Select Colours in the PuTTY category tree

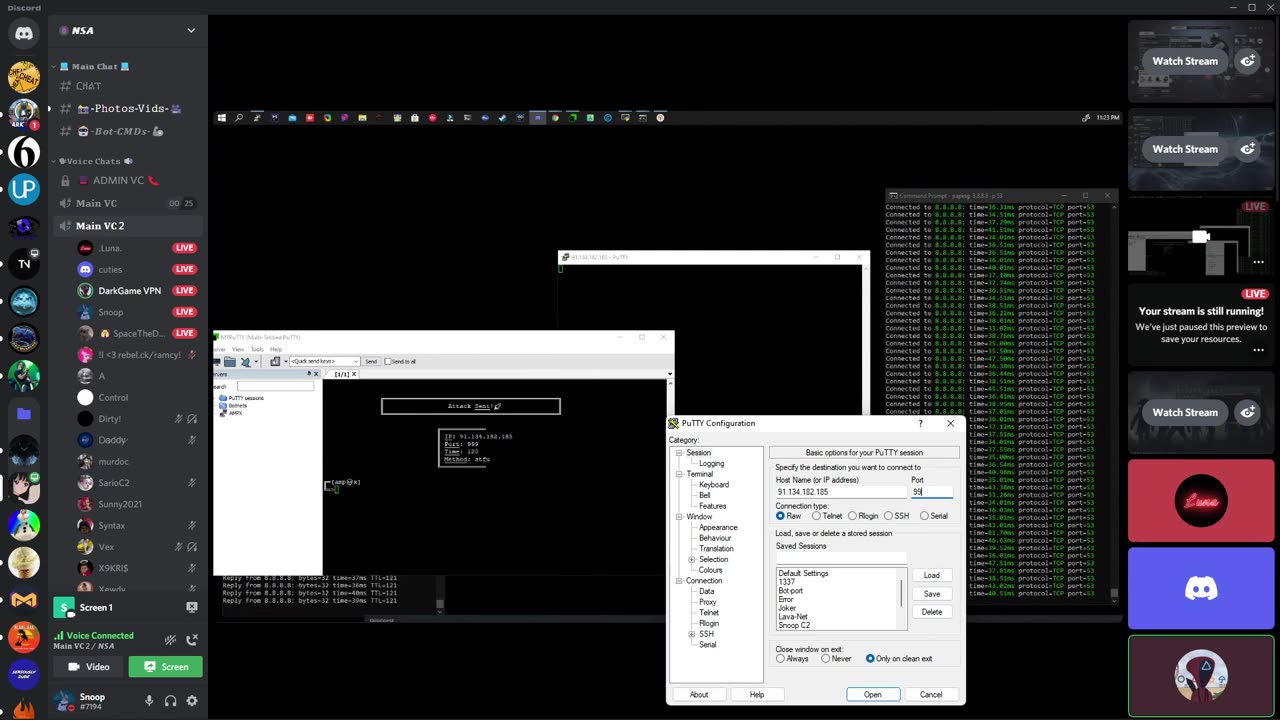711,570
